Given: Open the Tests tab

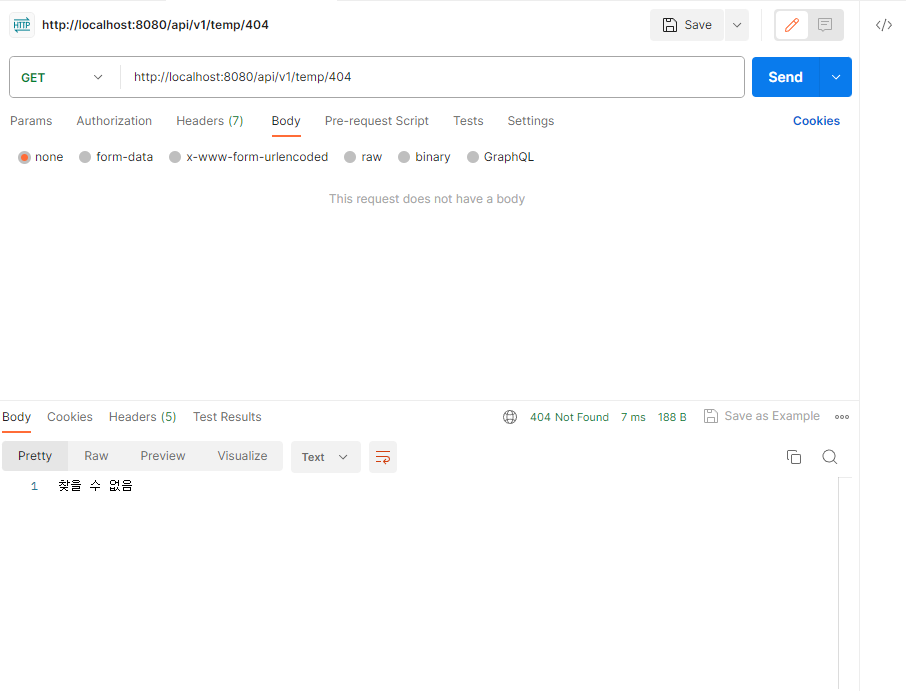Looking at the screenshot, I should [468, 121].
